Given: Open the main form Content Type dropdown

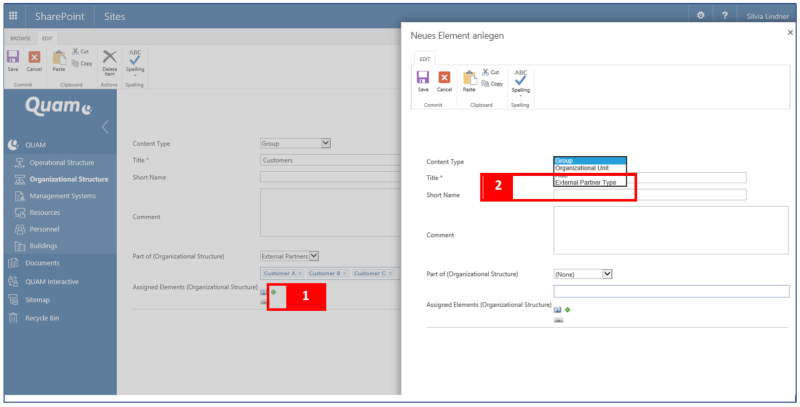Looking at the screenshot, I should point(325,143).
